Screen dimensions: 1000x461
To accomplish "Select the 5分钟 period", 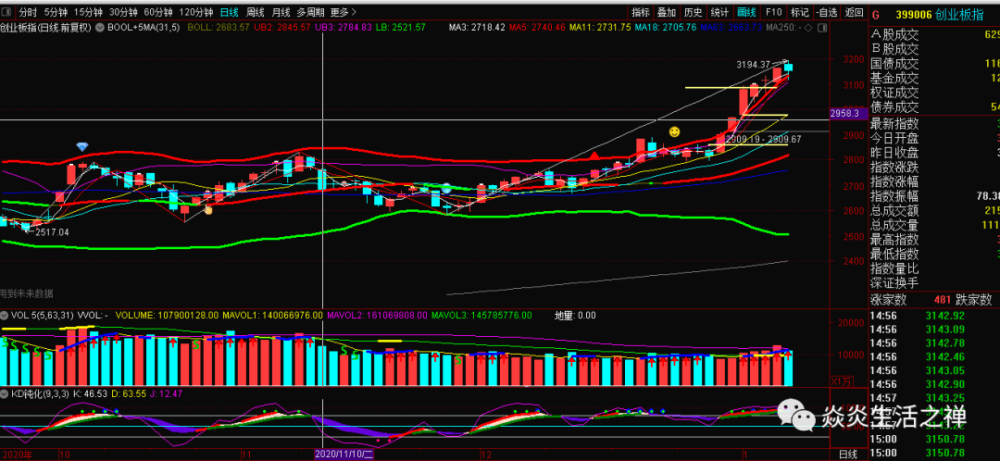I will [54, 13].
